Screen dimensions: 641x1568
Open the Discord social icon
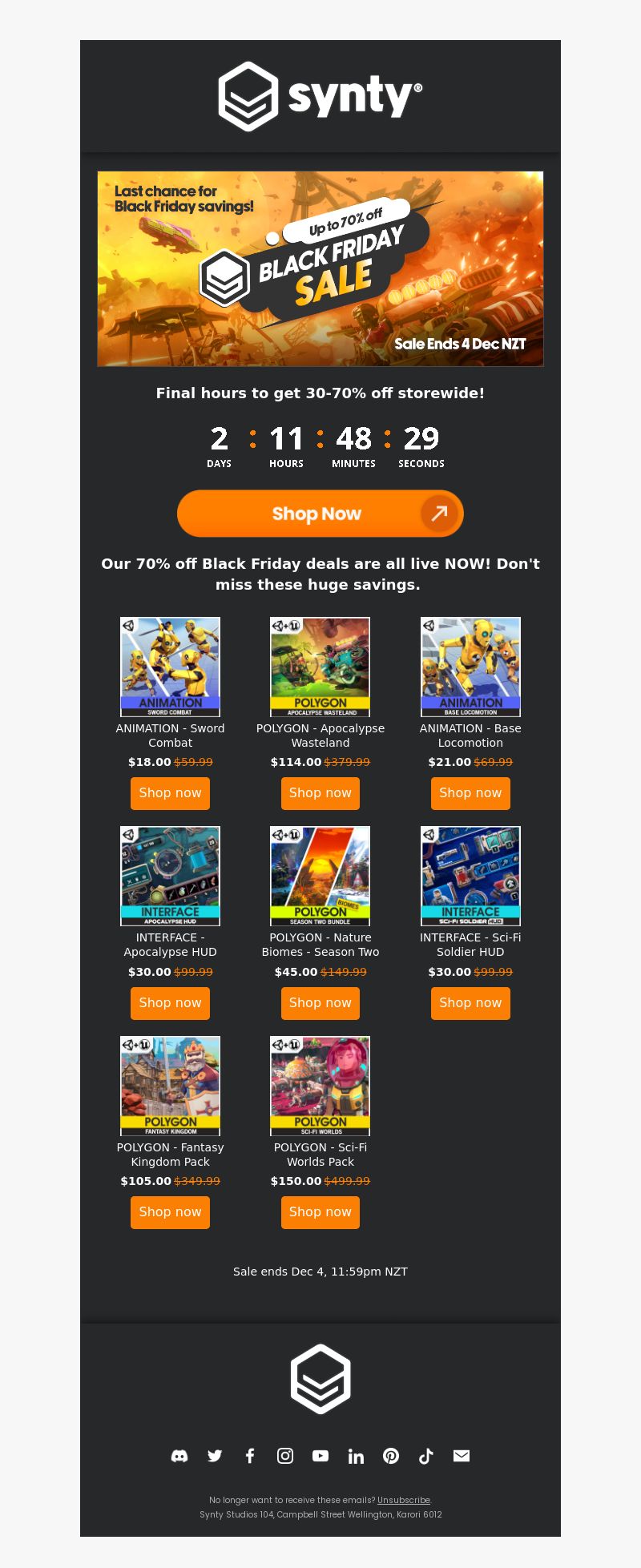click(x=179, y=1456)
